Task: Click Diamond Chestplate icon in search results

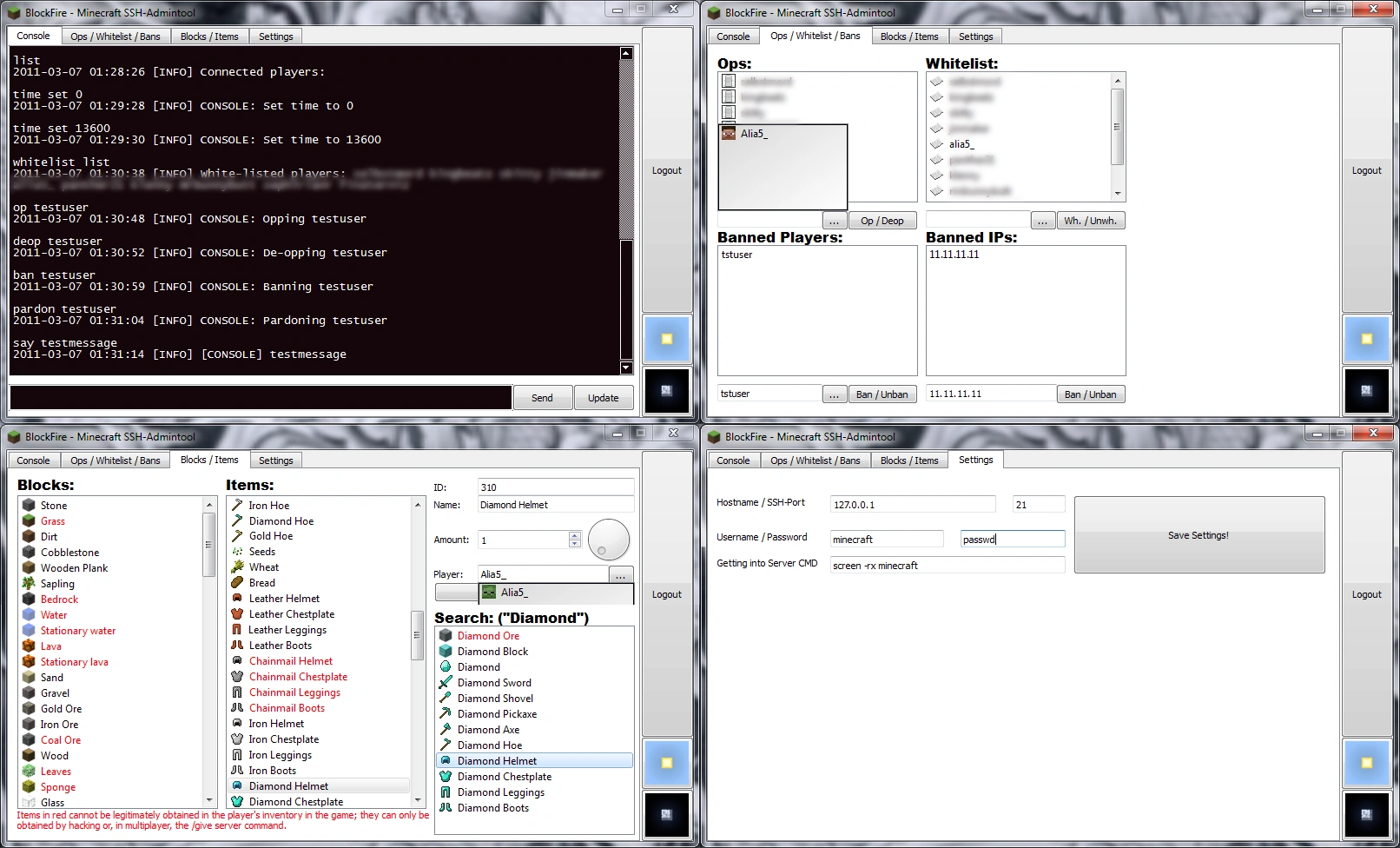Action: click(446, 776)
